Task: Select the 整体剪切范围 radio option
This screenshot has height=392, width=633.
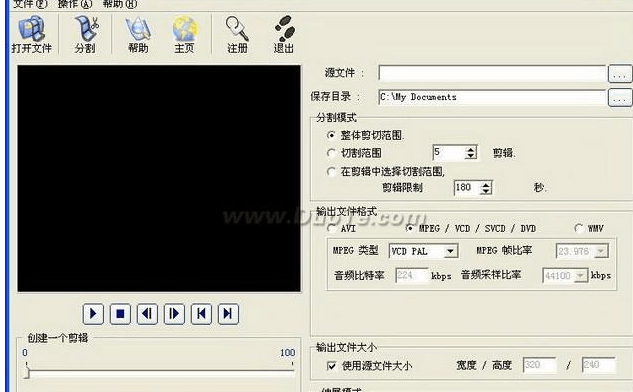Action: coord(331,135)
